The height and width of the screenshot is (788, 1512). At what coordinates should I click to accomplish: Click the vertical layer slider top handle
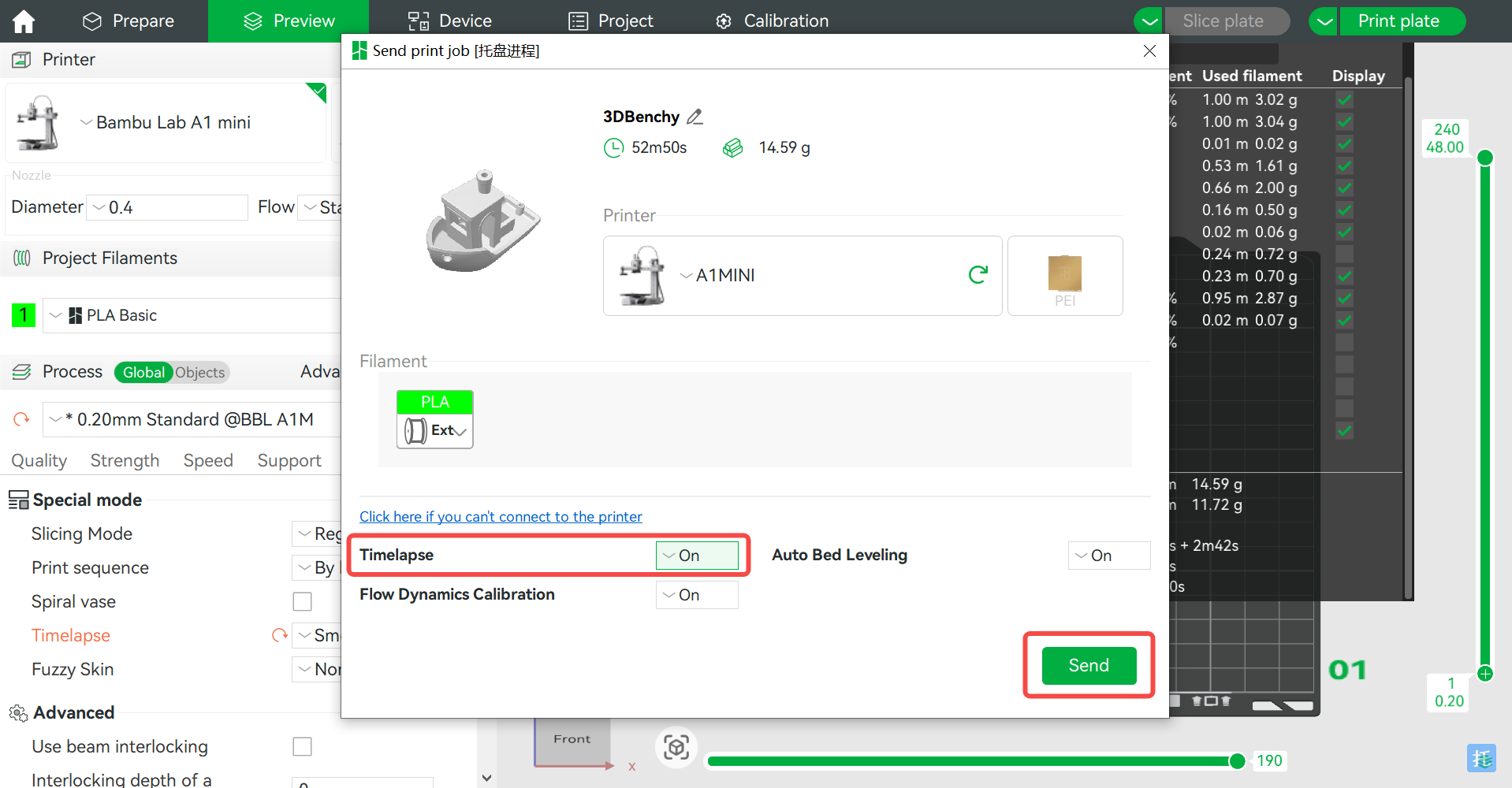tap(1485, 158)
